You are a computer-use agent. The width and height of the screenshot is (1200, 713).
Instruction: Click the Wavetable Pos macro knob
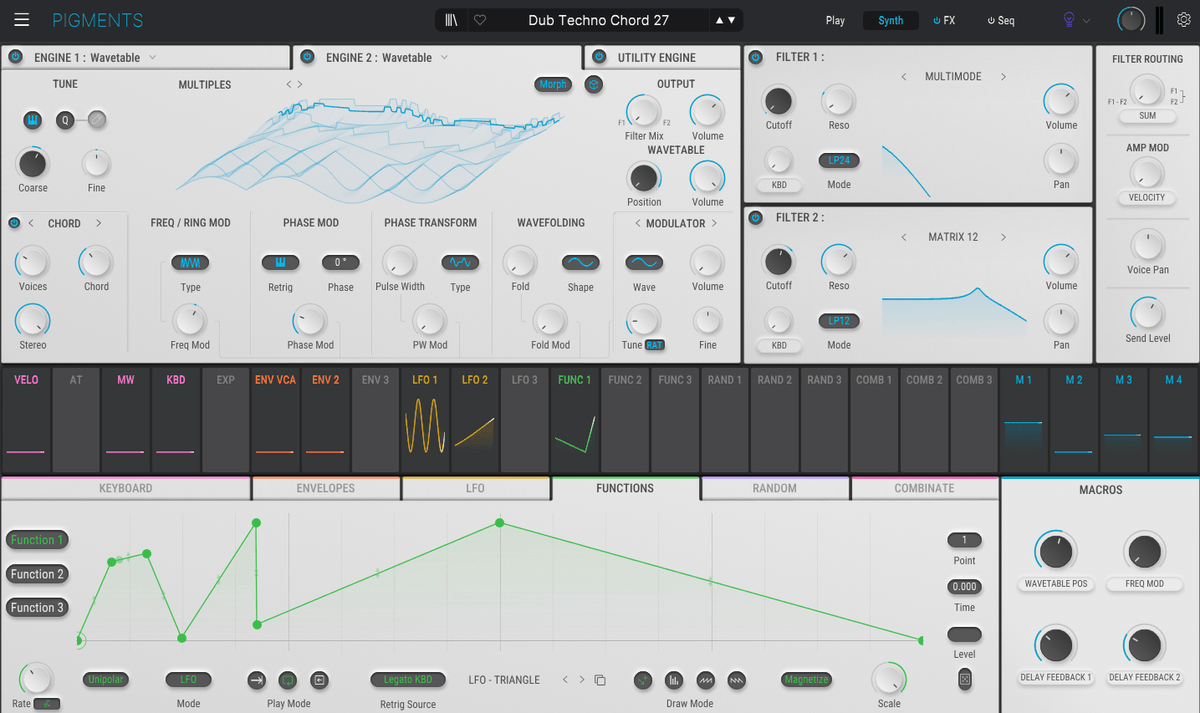click(x=1056, y=551)
